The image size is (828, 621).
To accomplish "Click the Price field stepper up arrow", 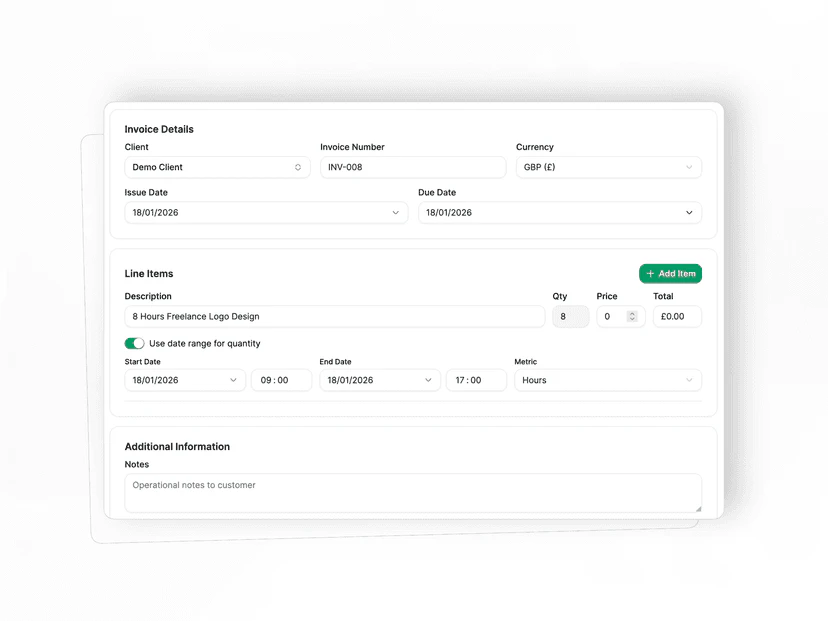I will coord(632,314).
